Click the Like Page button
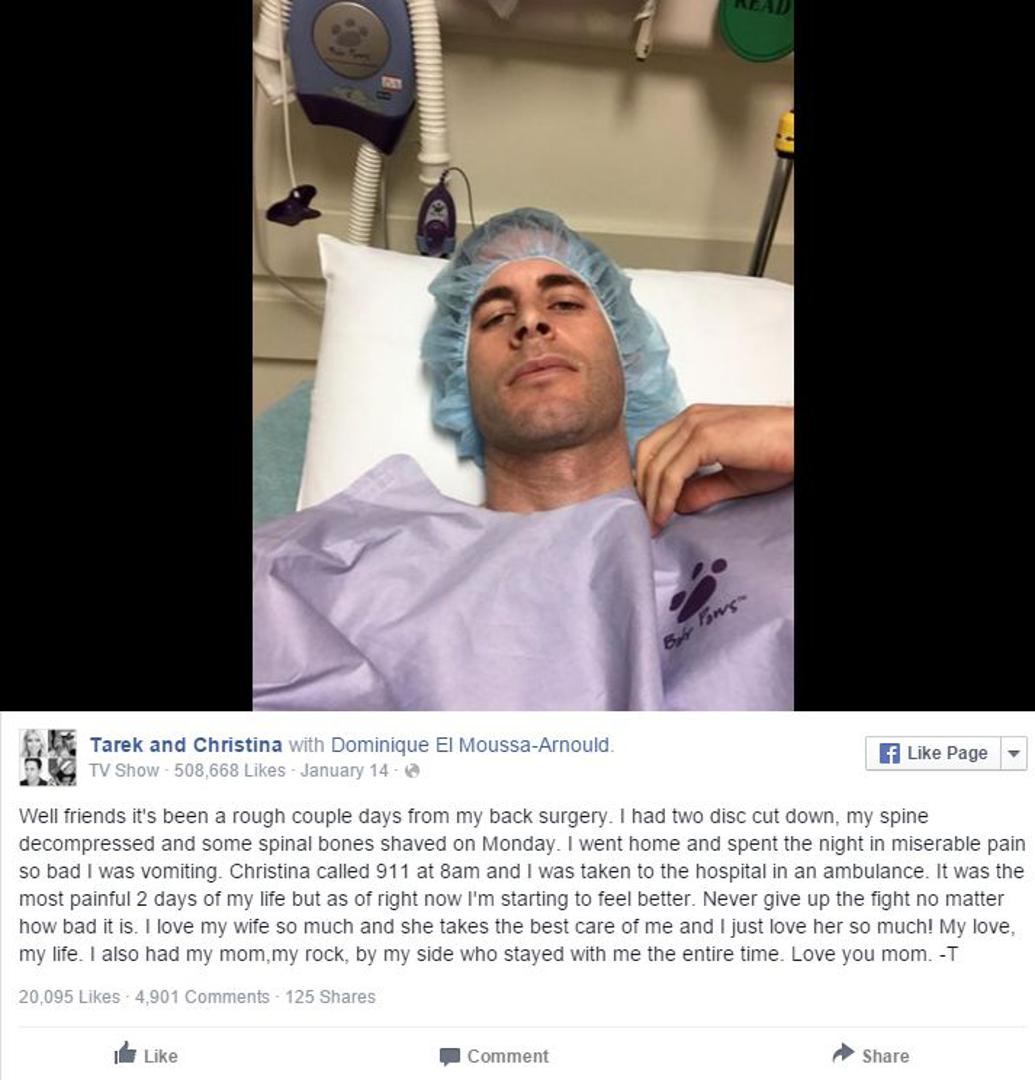The width and height of the screenshot is (1035, 1080). point(933,753)
